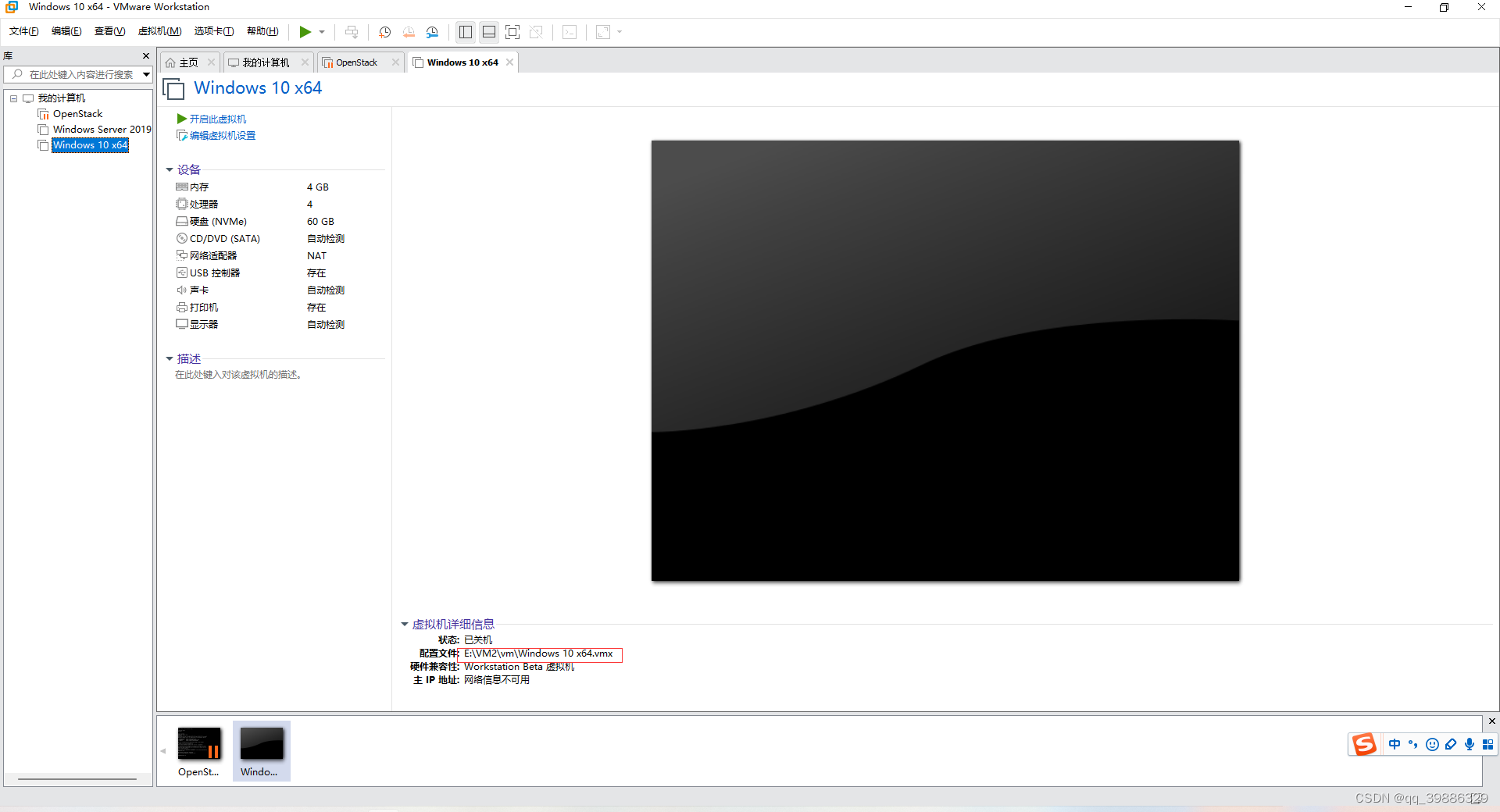Screen dimensions: 1500x812
Task: Close the 主页 tab
Action: 211,62
